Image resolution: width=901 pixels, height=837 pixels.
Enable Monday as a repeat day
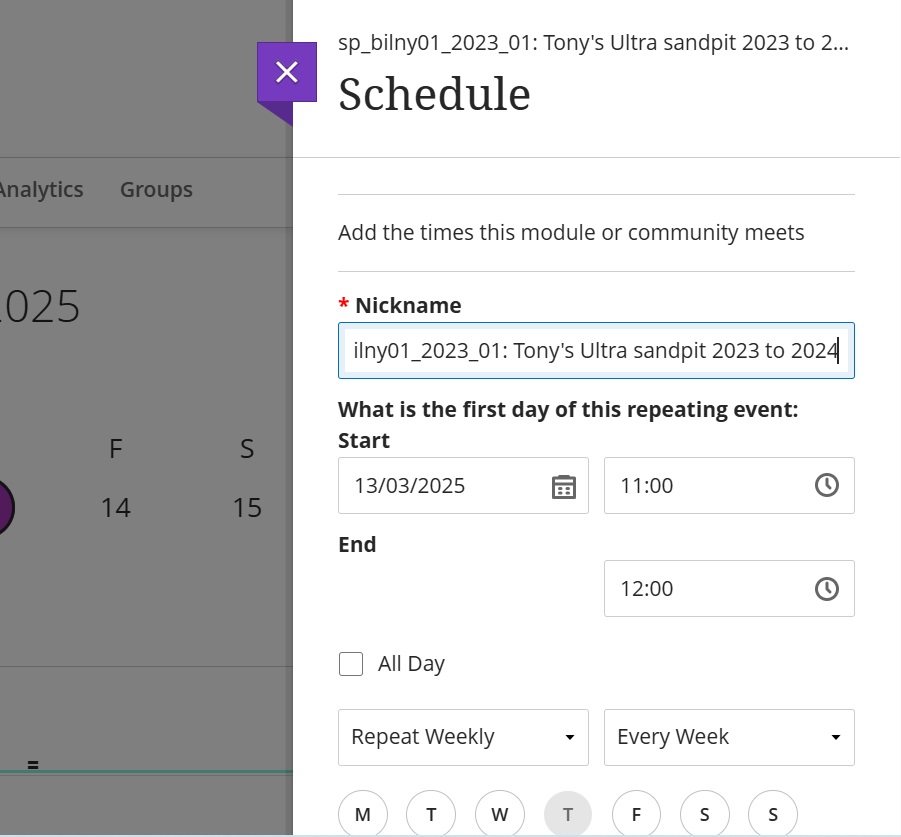[x=362, y=814]
